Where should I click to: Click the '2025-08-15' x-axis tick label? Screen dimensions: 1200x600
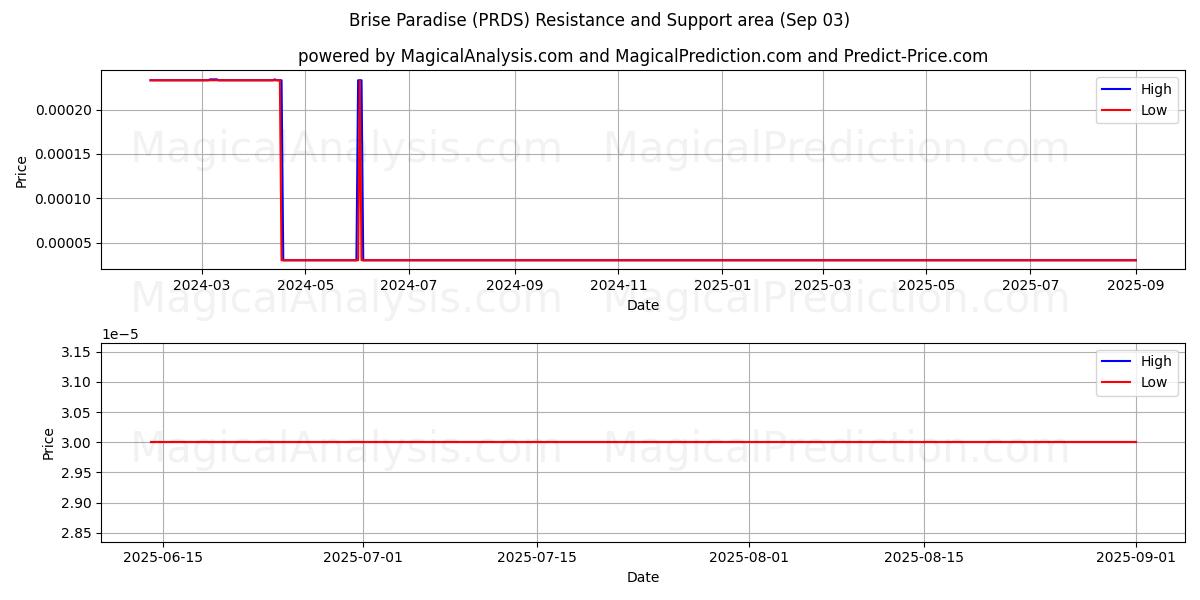click(x=923, y=557)
